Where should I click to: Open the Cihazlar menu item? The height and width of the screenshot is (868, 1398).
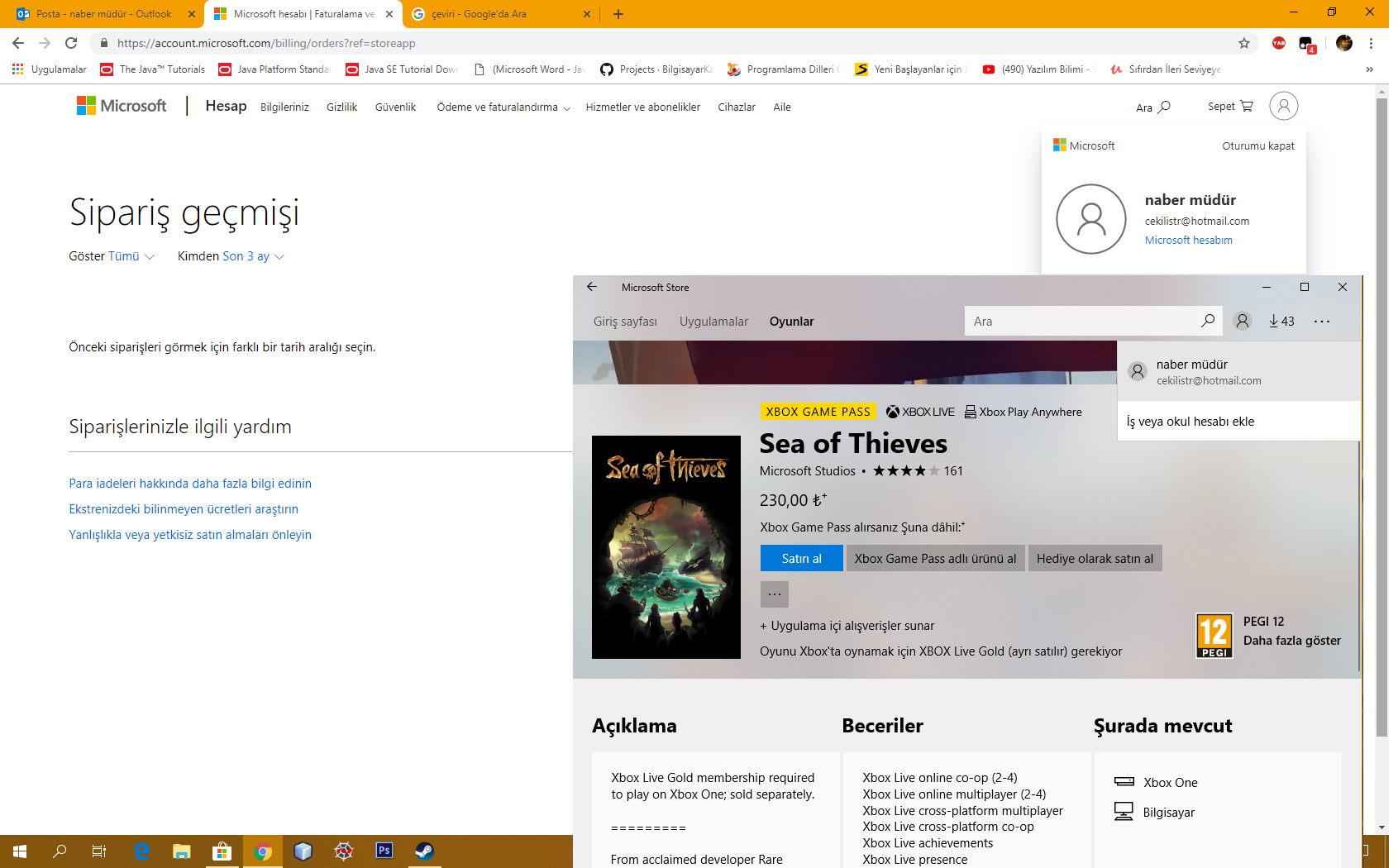[x=737, y=107]
